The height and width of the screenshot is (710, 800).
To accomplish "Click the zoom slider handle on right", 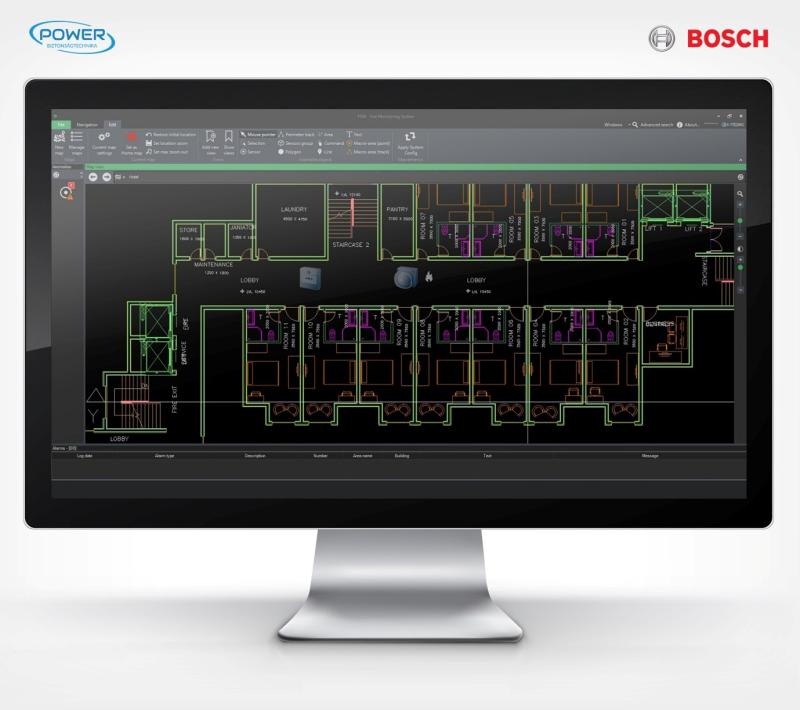I will 741,219.
